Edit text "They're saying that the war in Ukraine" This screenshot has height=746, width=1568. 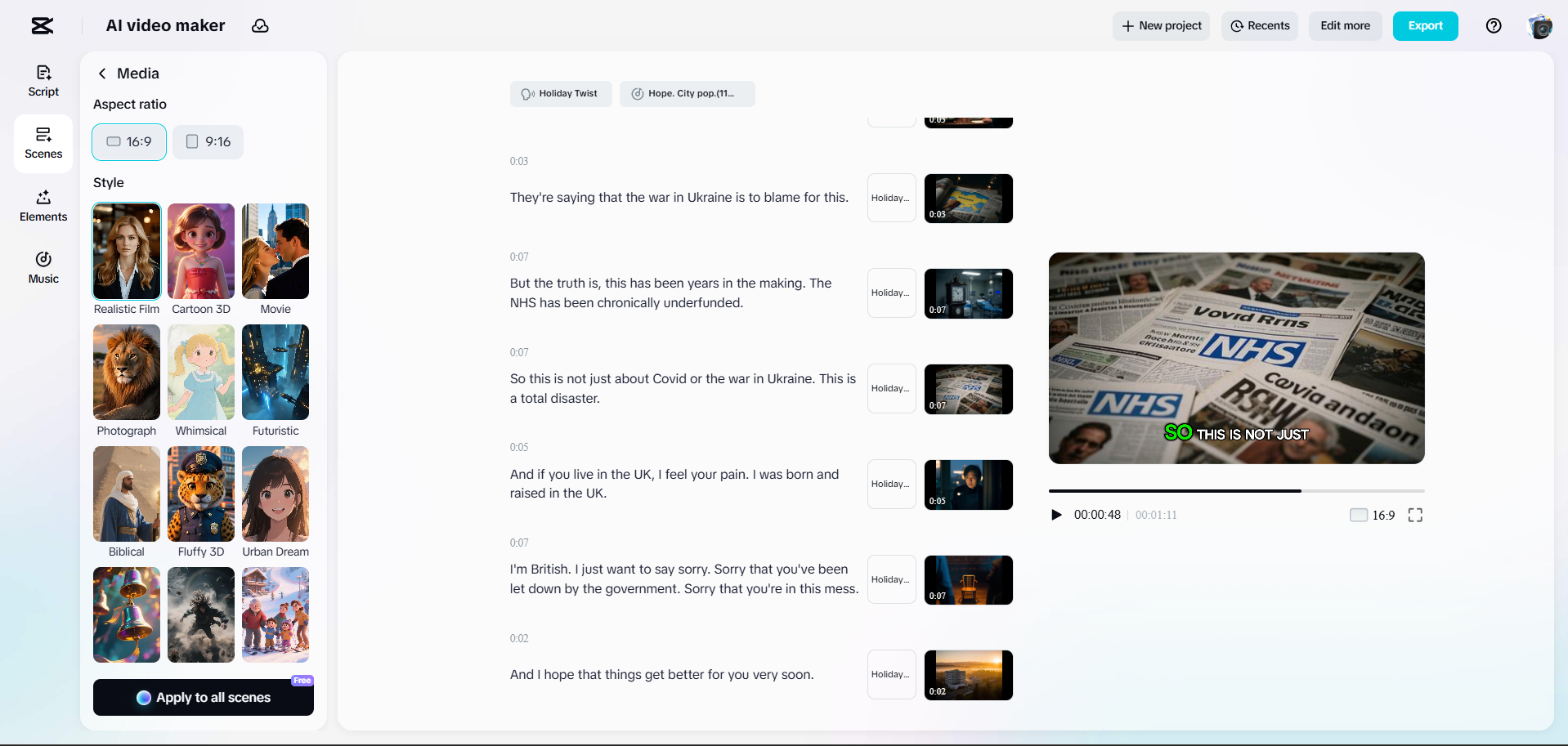coord(679,198)
